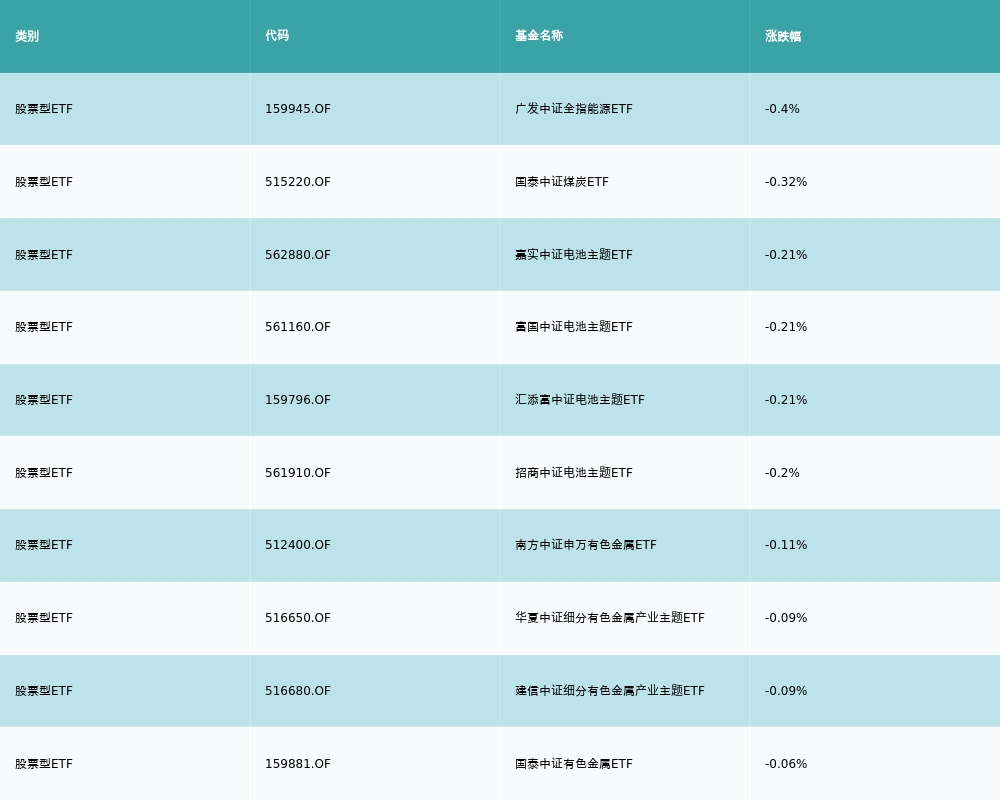Click the -0.4% change value
This screenshot has height=800, width=1000.
click(782, 109)
